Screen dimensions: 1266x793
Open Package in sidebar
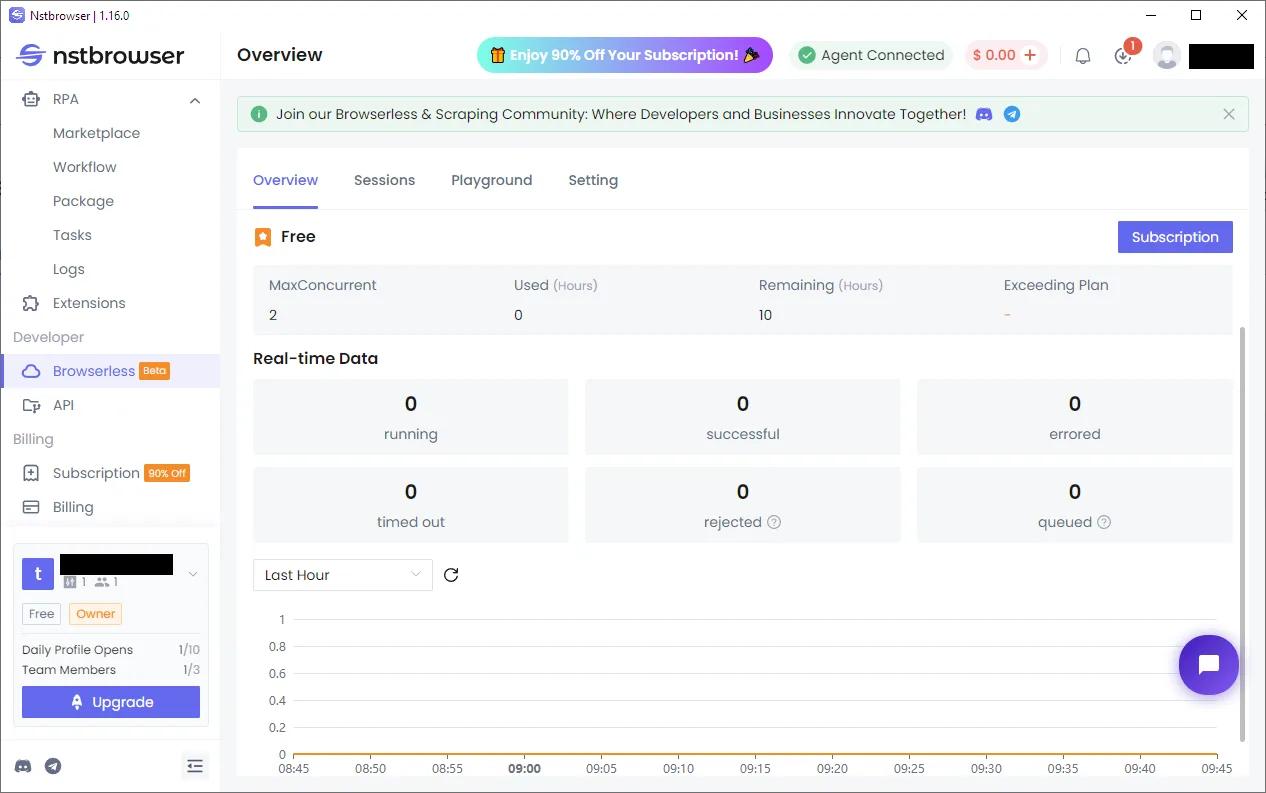click(83, 201)
